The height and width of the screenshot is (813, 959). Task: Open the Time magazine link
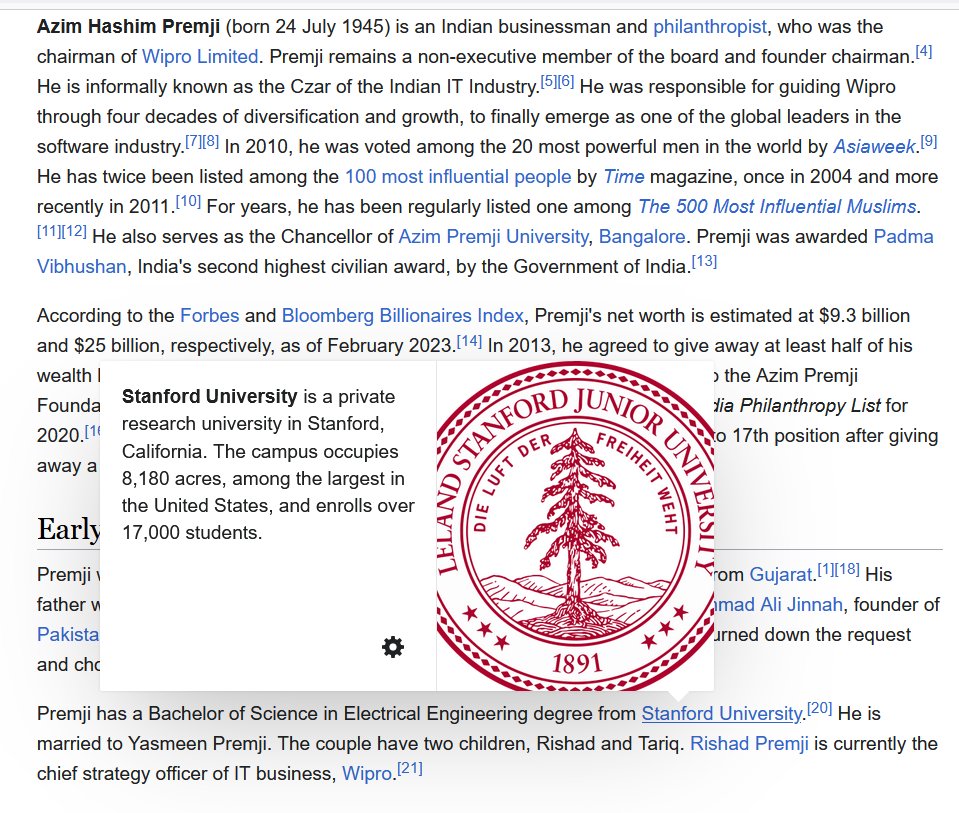pyautogui.click(x=624, y=177)
